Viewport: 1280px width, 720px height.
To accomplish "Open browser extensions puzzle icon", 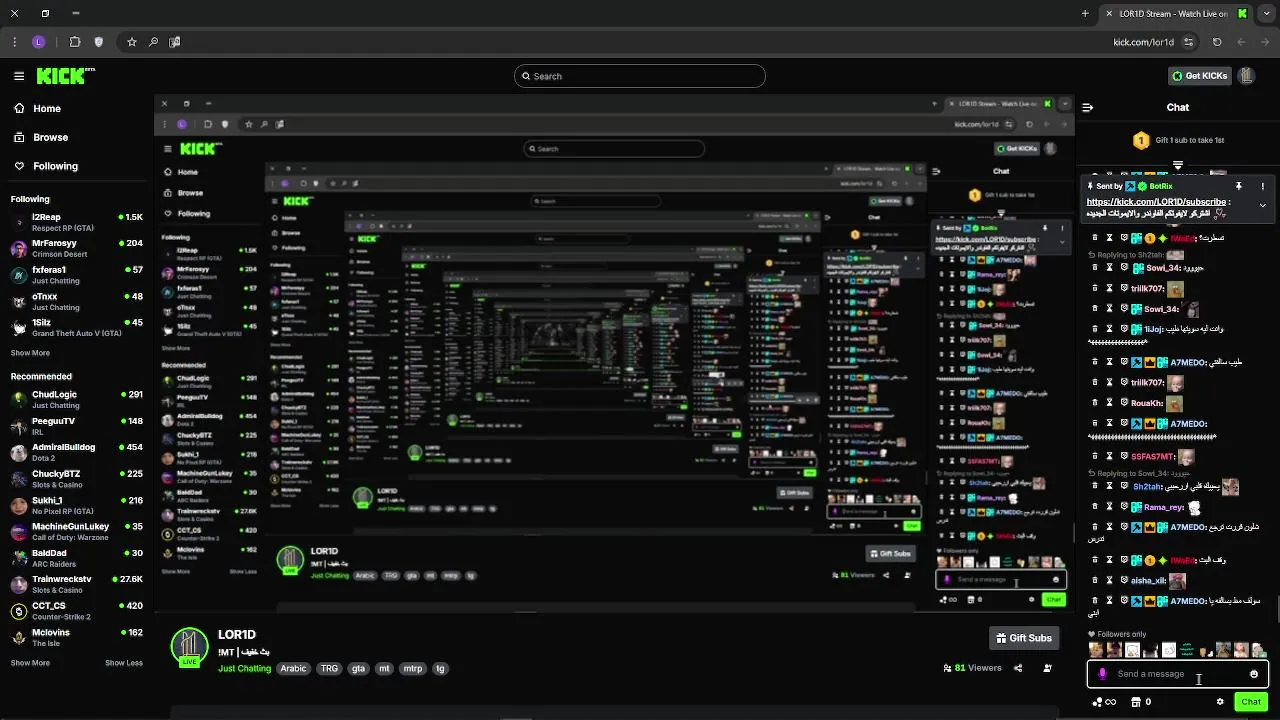I will pos(75,42).
